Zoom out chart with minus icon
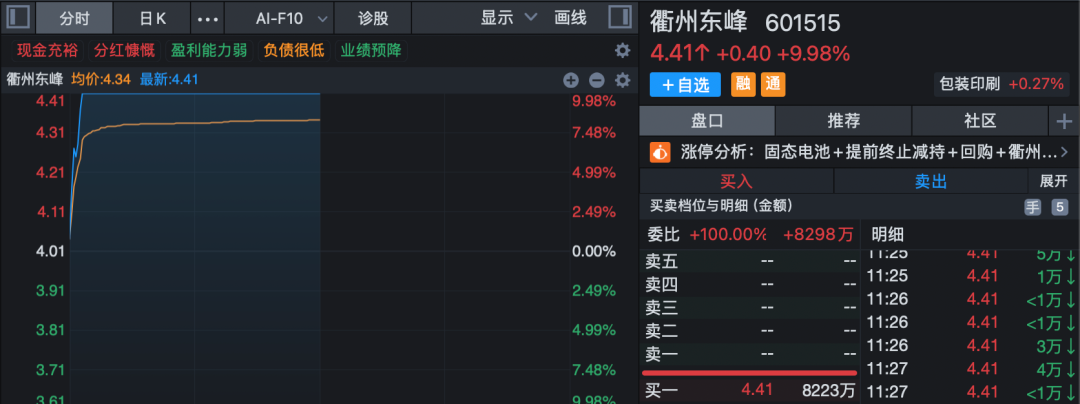The width and height of the screenshot is (1080, 404). click(596, 80)
